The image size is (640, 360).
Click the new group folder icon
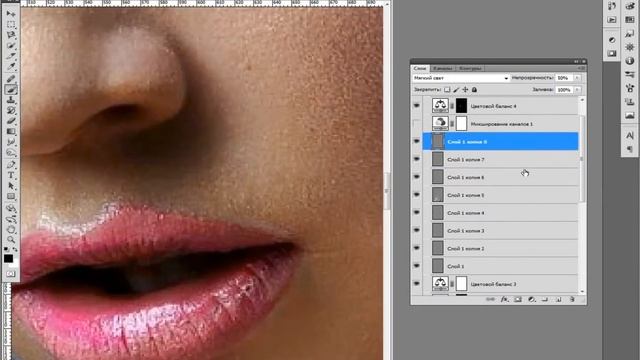tap(545, 299)
